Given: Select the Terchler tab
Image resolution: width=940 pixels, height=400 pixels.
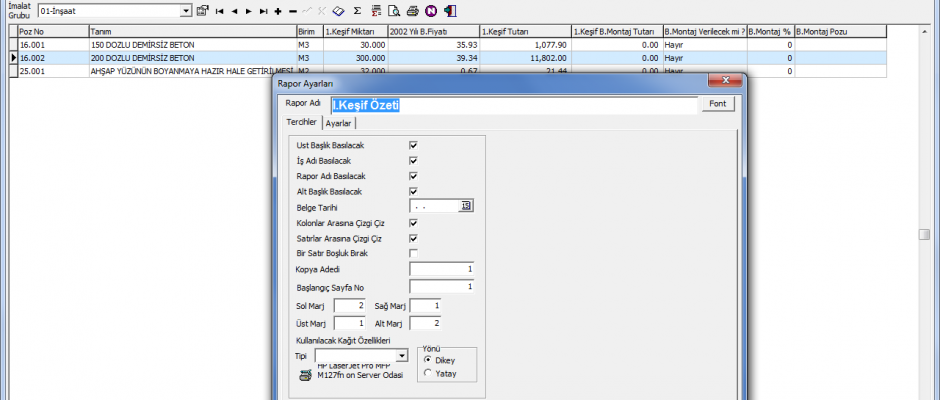Looking at the screenshot, I should click(x=302, y=122).
